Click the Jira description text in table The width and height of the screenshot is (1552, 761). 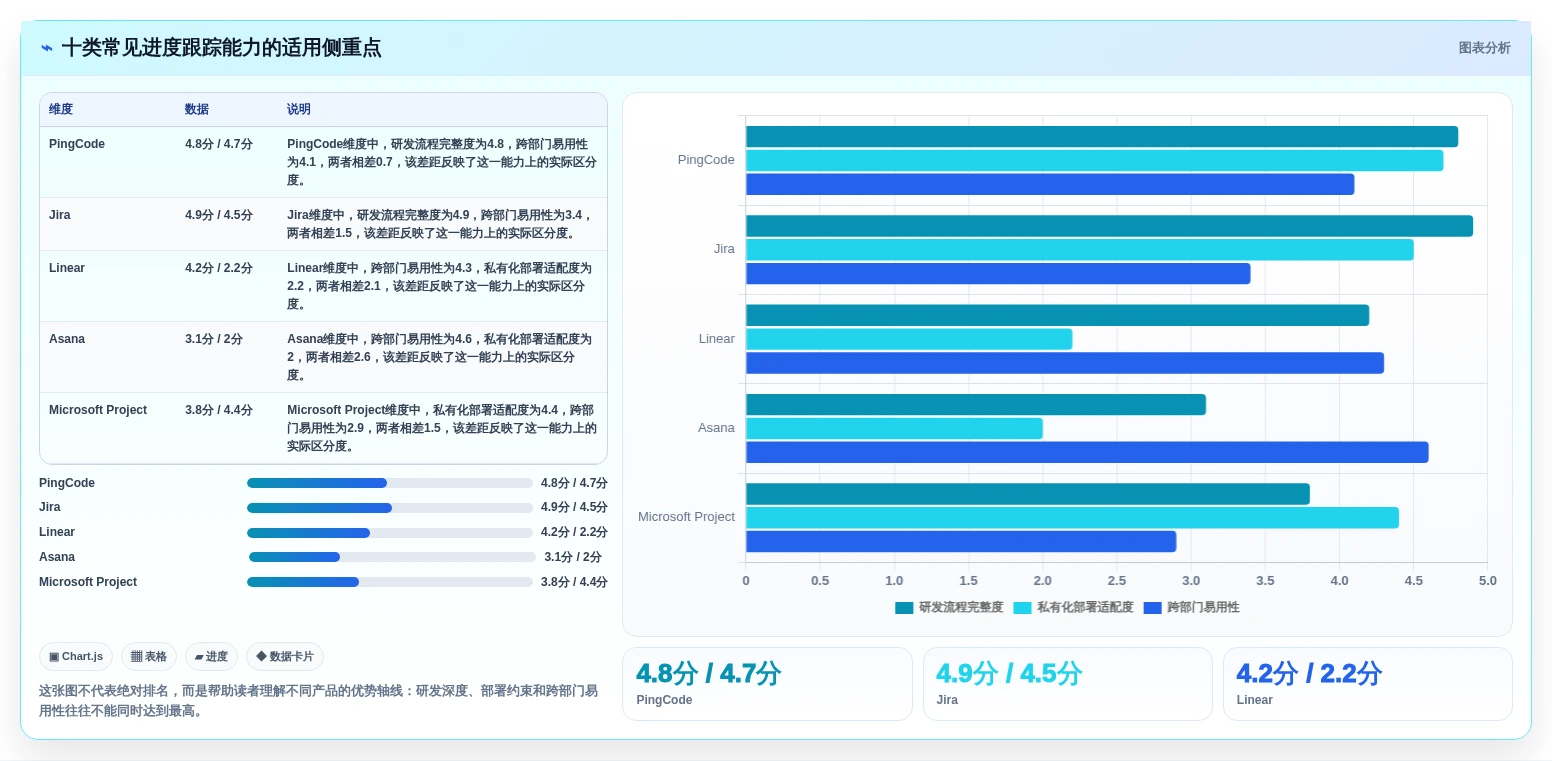pos(440,224)
